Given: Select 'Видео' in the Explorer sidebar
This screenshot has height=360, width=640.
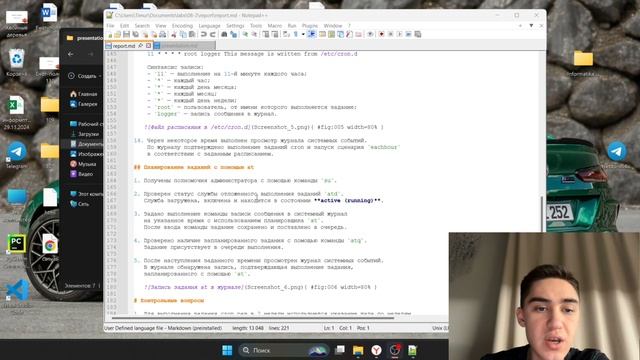Looking at the screenshot, I should pyautogui.click(x=82, y=174).
